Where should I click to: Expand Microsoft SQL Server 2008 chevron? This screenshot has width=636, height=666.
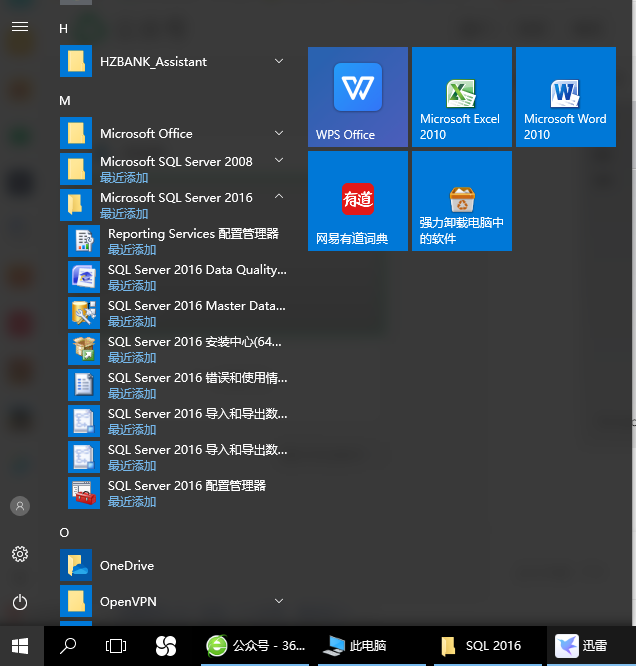[279, 161]
